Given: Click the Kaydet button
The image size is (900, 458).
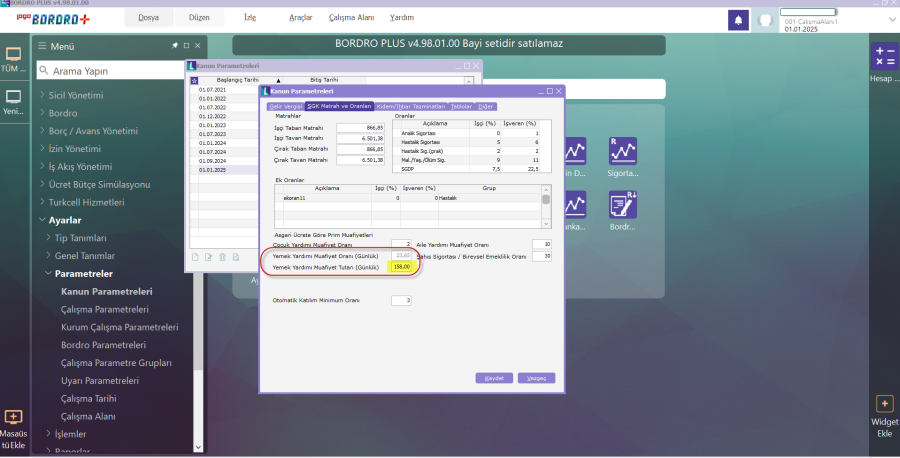Looking at the screenshot, I should (x=494, y=378).
